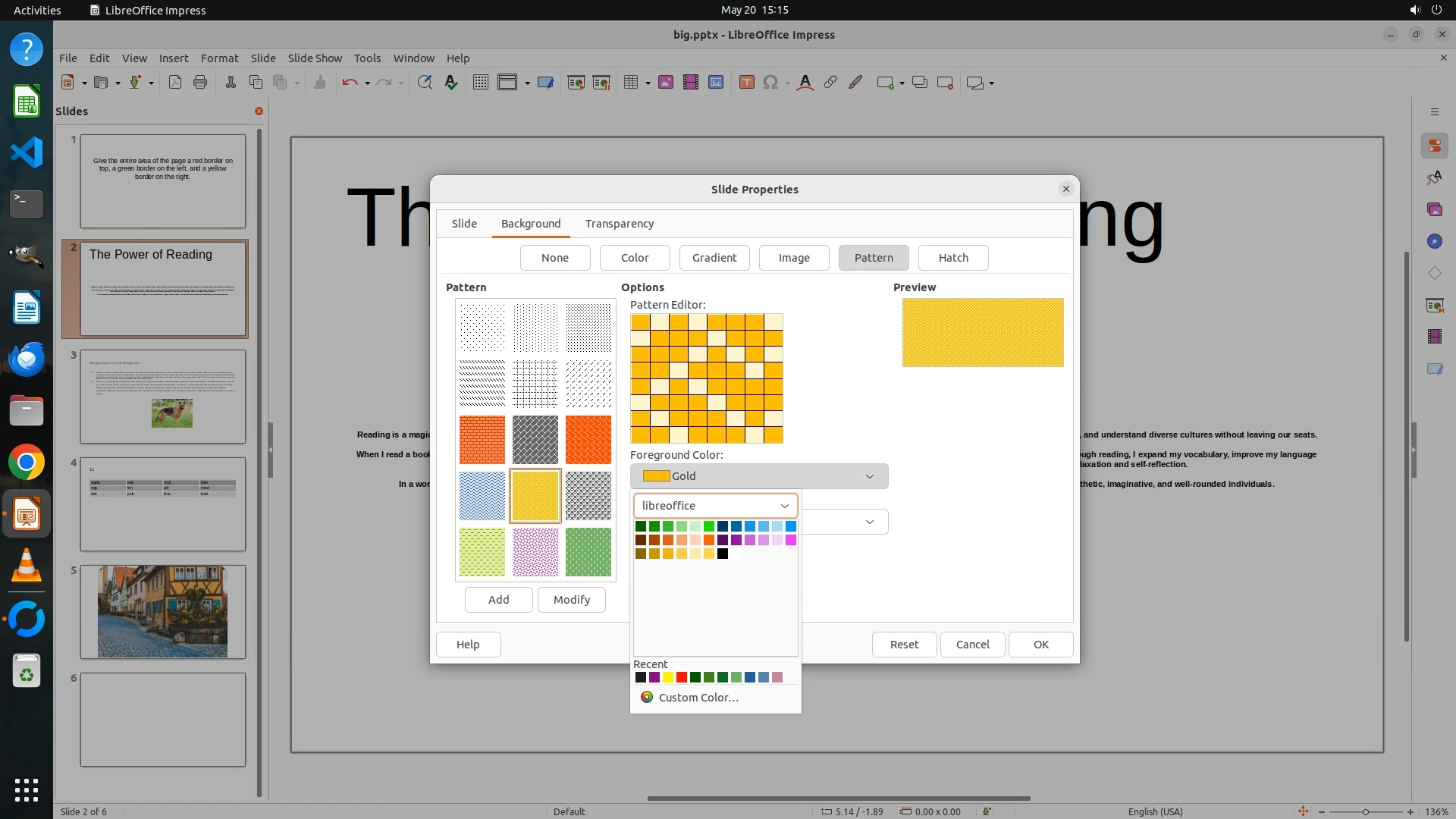This screenshot has width=1456, height=819.
Task: Launch Google Chrome from the dock
Action: click(27, 463)
